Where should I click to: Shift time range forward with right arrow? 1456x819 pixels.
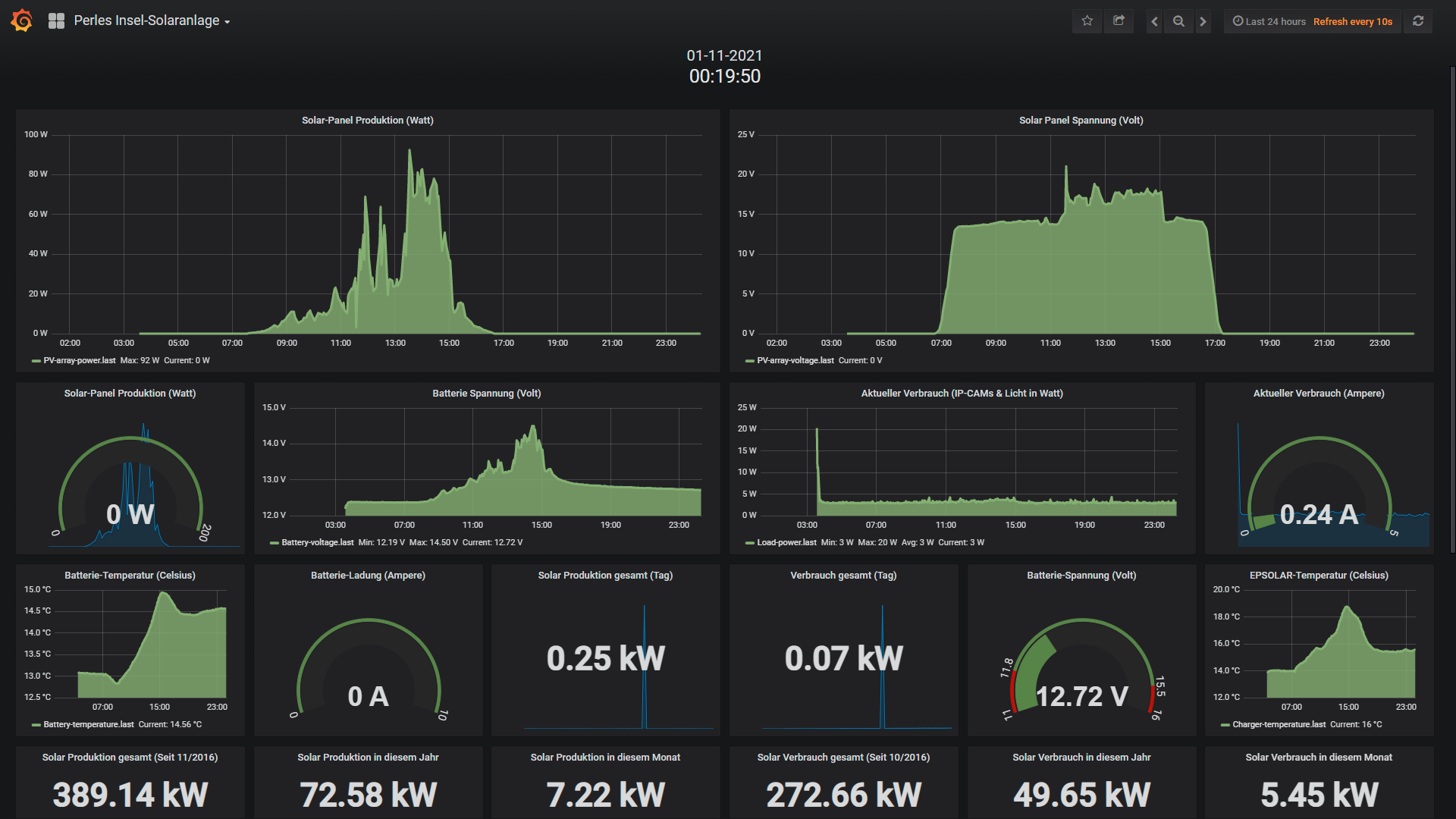click(x=1203, y=21)
